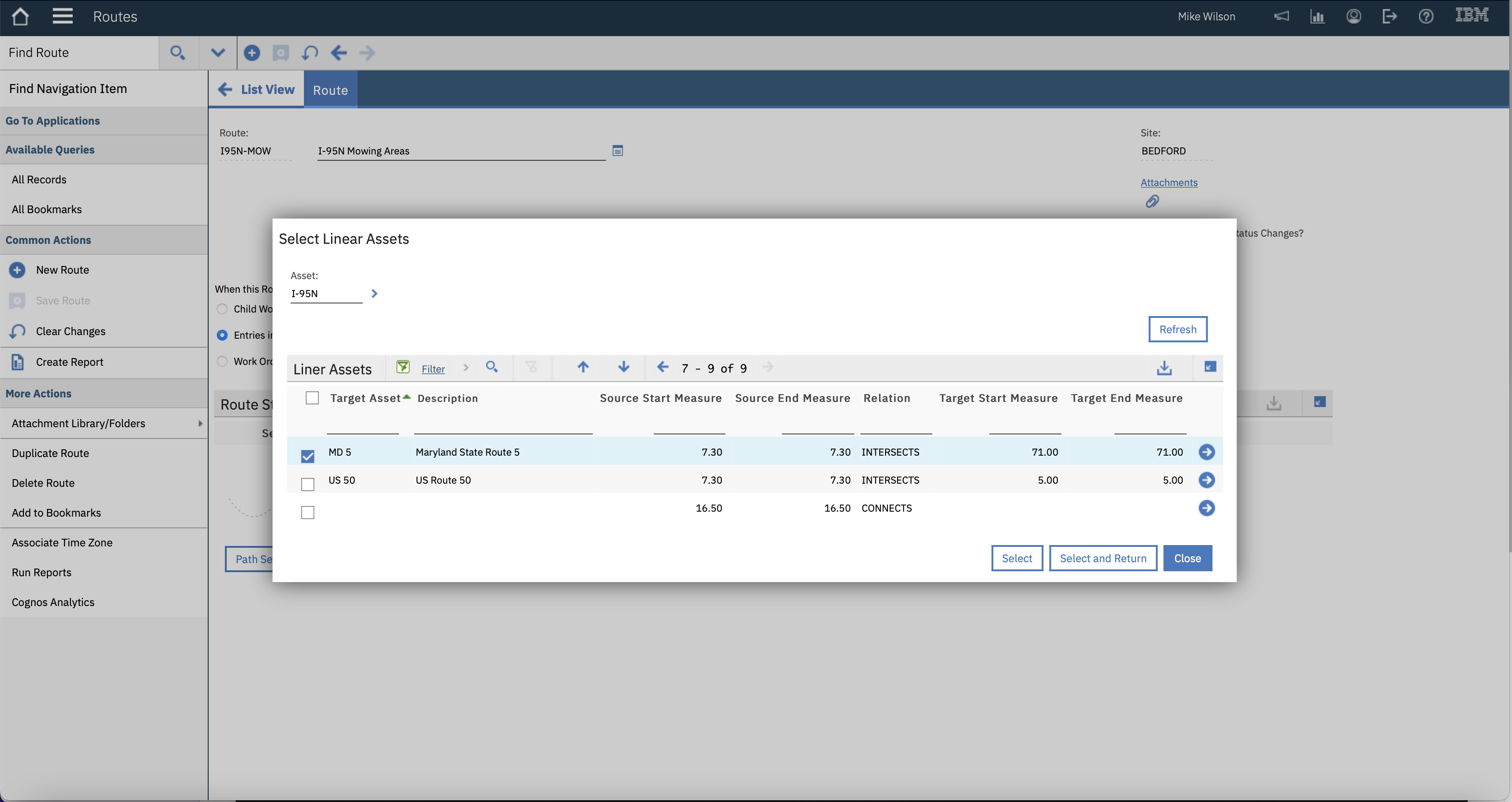Uncheck the MD 5 row checkbox
The width and height of the screenshot is (1512, 802).
[308, 456]
